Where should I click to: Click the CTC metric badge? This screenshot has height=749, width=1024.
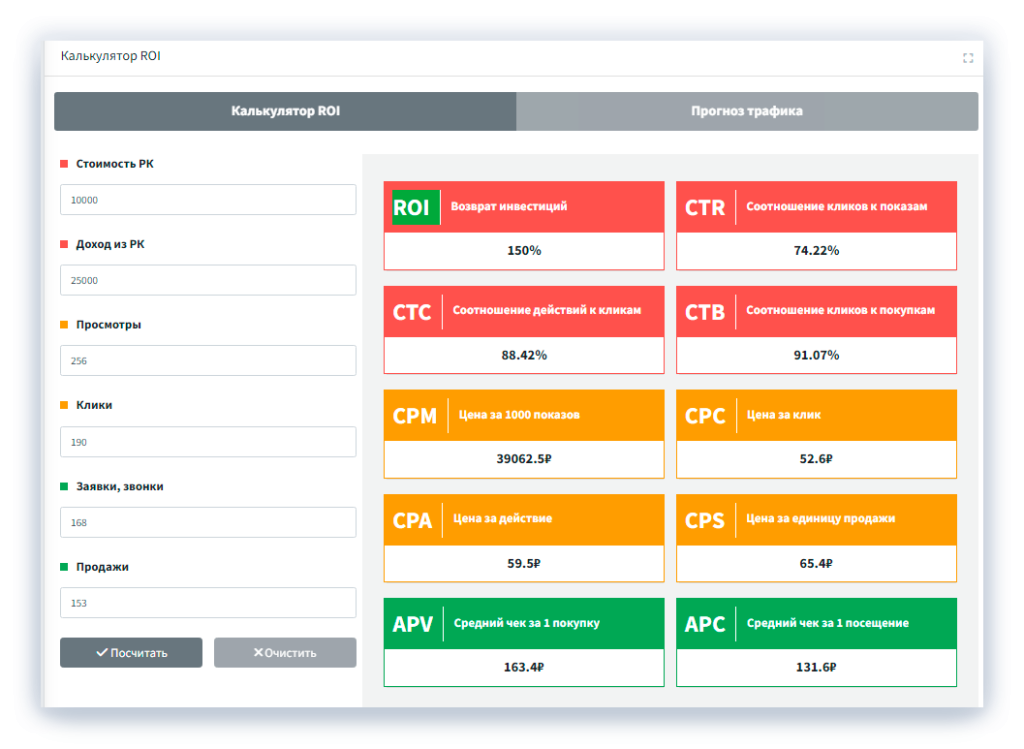412,312
